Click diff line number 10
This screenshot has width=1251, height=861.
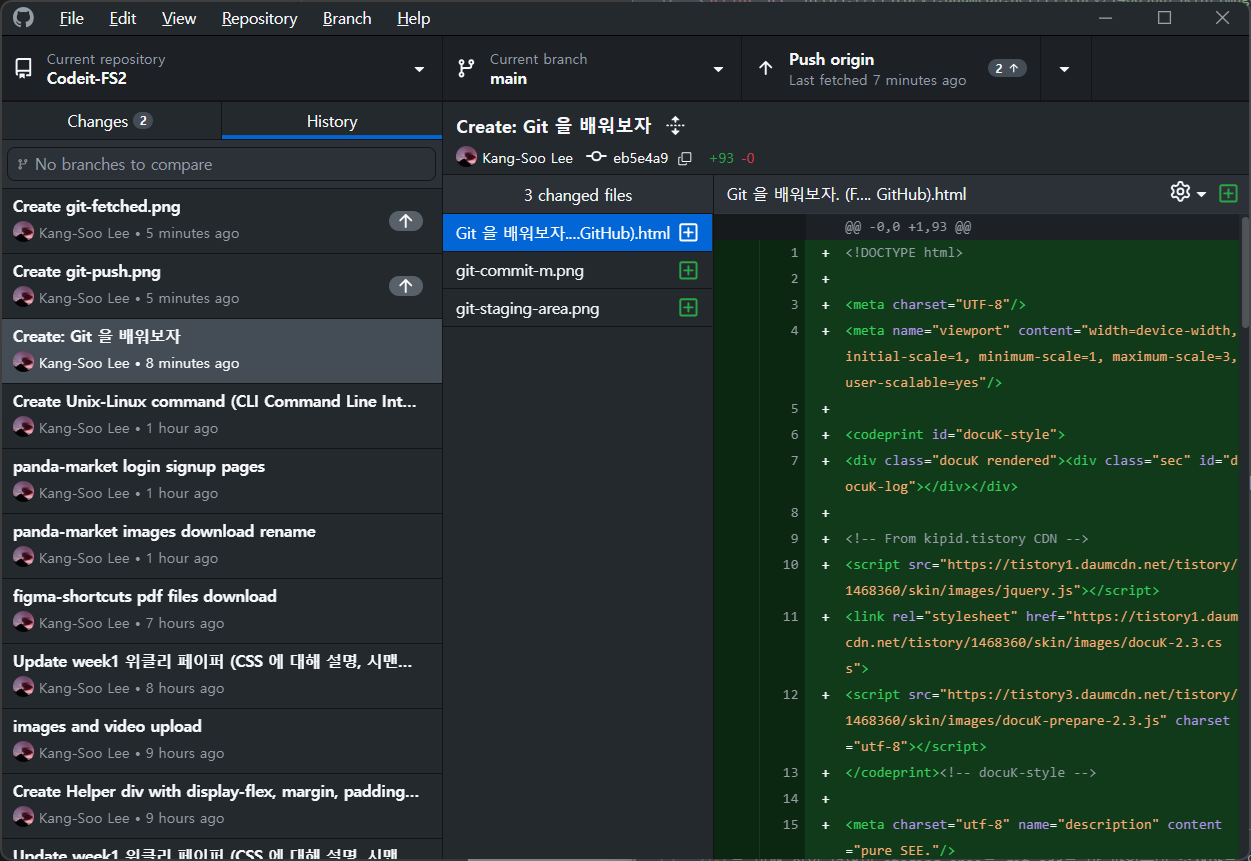(790, 565)
